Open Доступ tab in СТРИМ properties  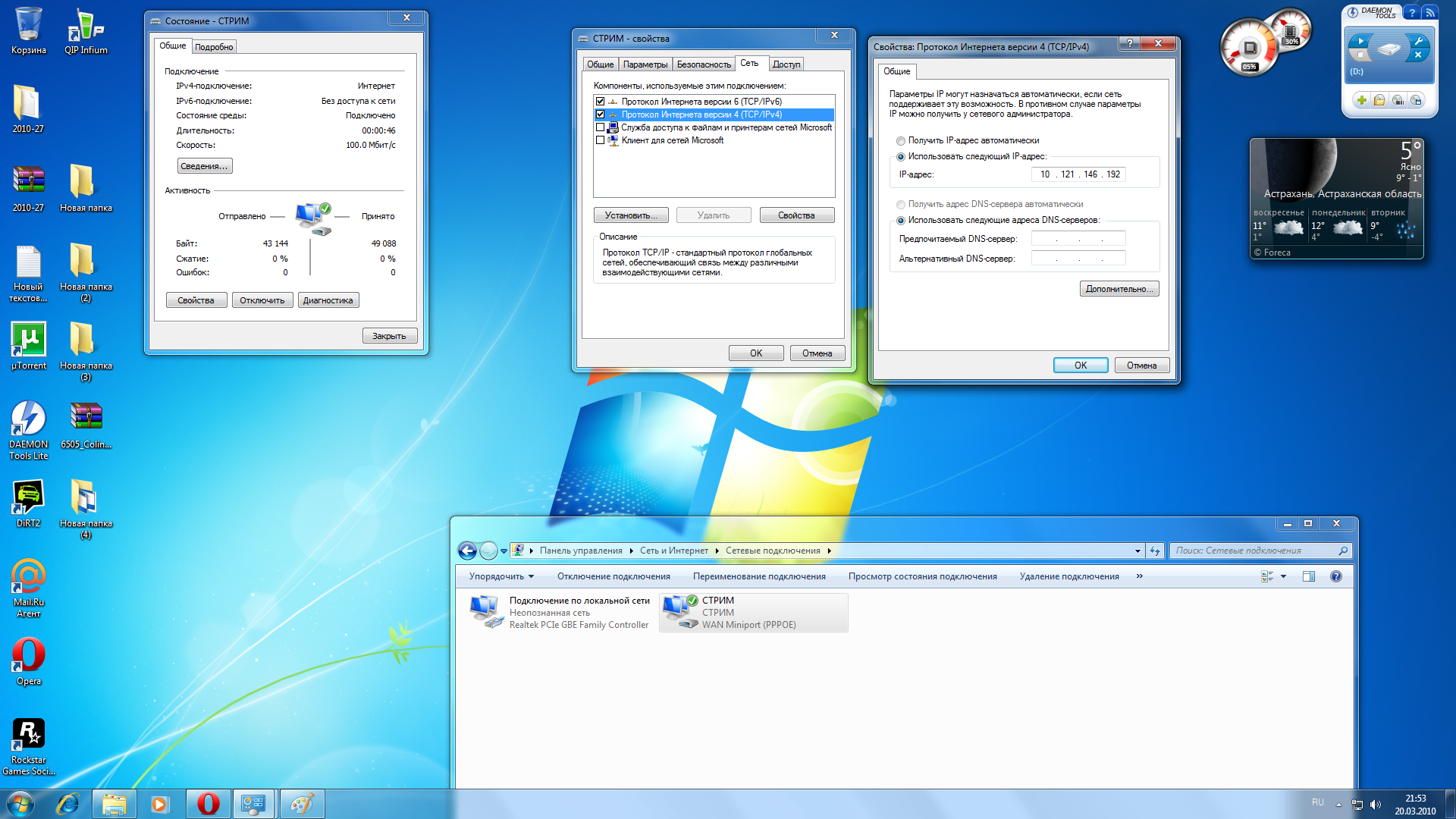coord(786,64)
